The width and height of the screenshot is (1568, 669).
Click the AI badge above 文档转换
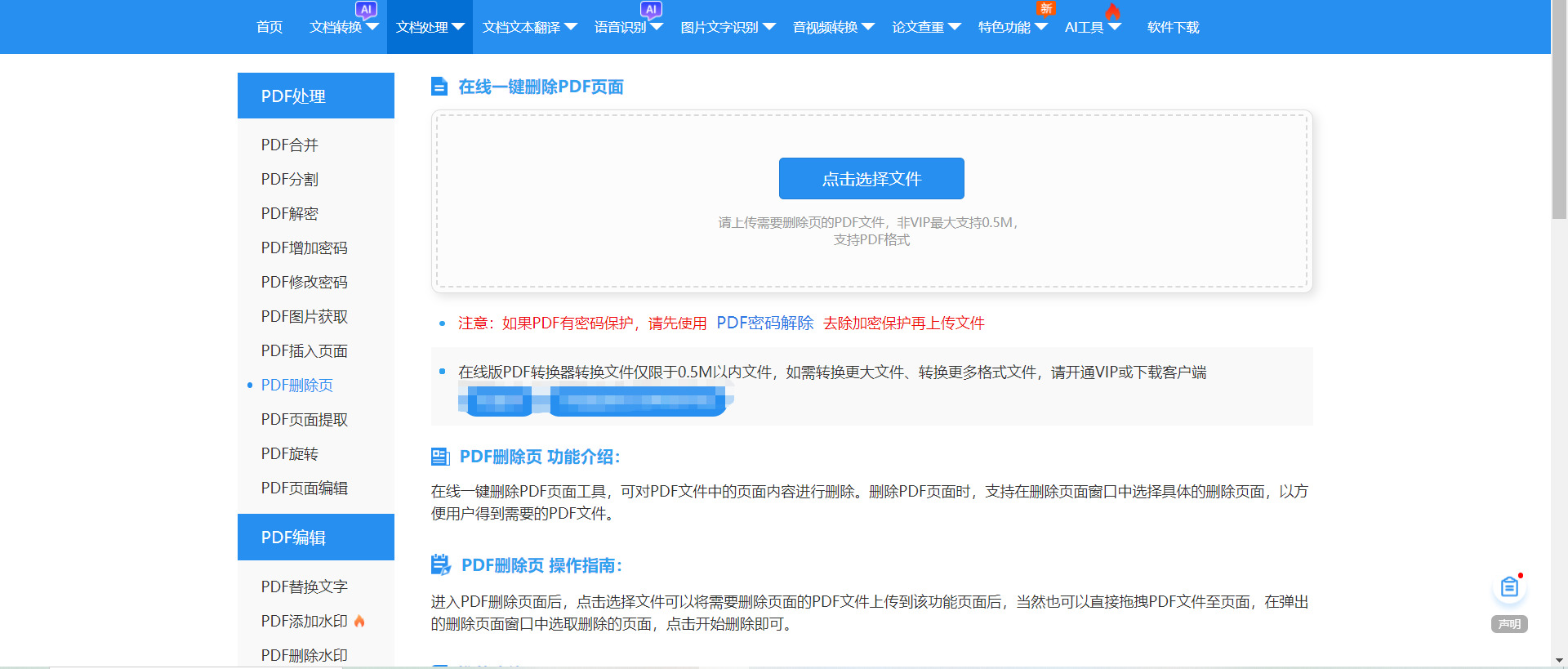point(366,10)
